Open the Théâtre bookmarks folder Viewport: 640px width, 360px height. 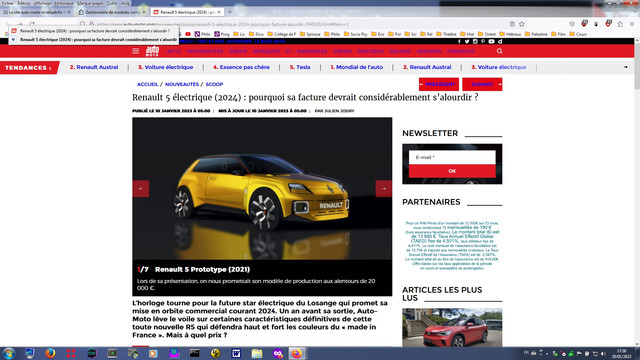(x=446, y=34)
